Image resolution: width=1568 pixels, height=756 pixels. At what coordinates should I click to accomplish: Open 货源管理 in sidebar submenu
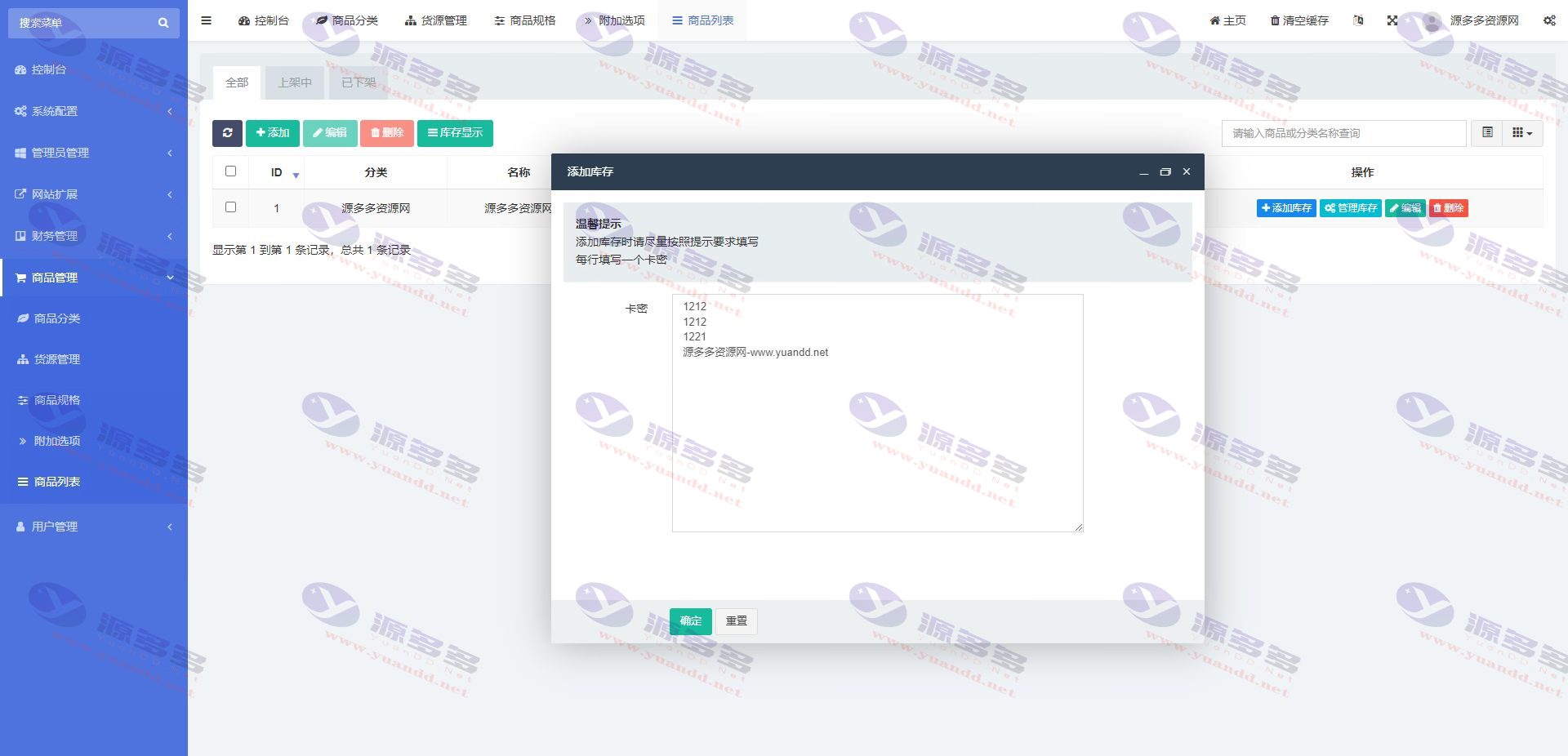pyautogui.click(x=94, y=359)
